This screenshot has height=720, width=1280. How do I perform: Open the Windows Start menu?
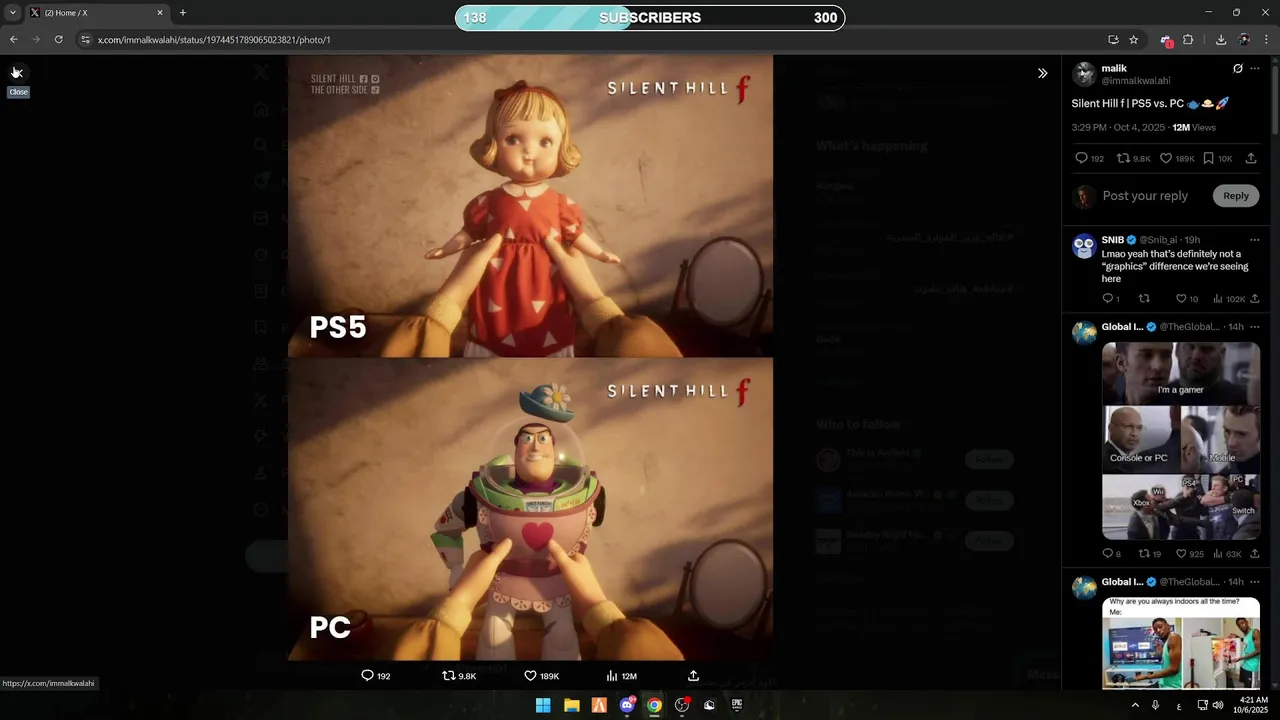coord(543,705)
